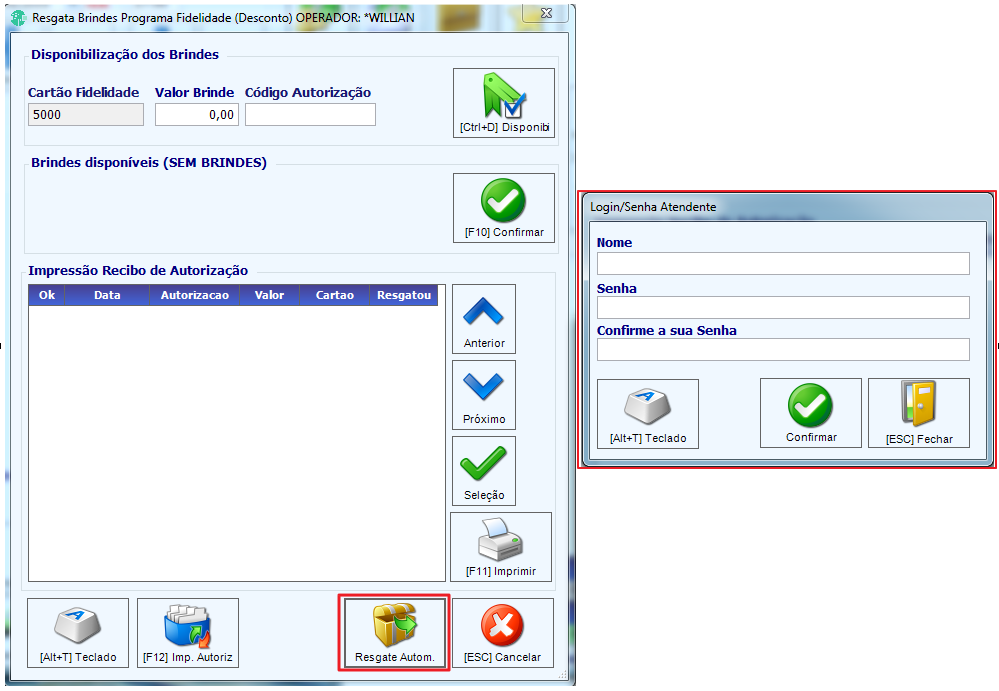This screenshot has height=691, width=999.
Task: Click the Ctrl+D Disponibilizar tag icon button
Action: 504,103
